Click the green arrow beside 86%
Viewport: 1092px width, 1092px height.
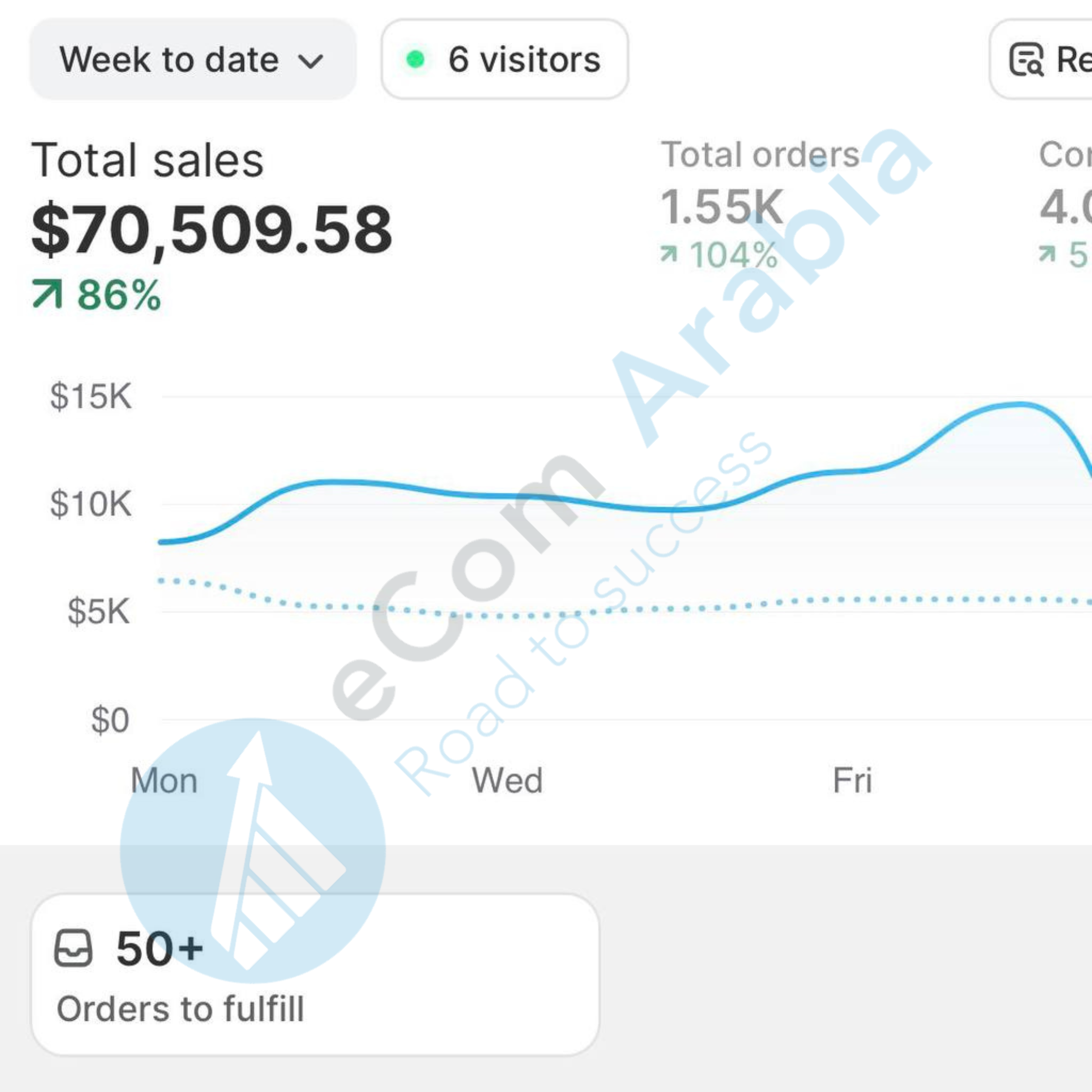coord(48,294)
